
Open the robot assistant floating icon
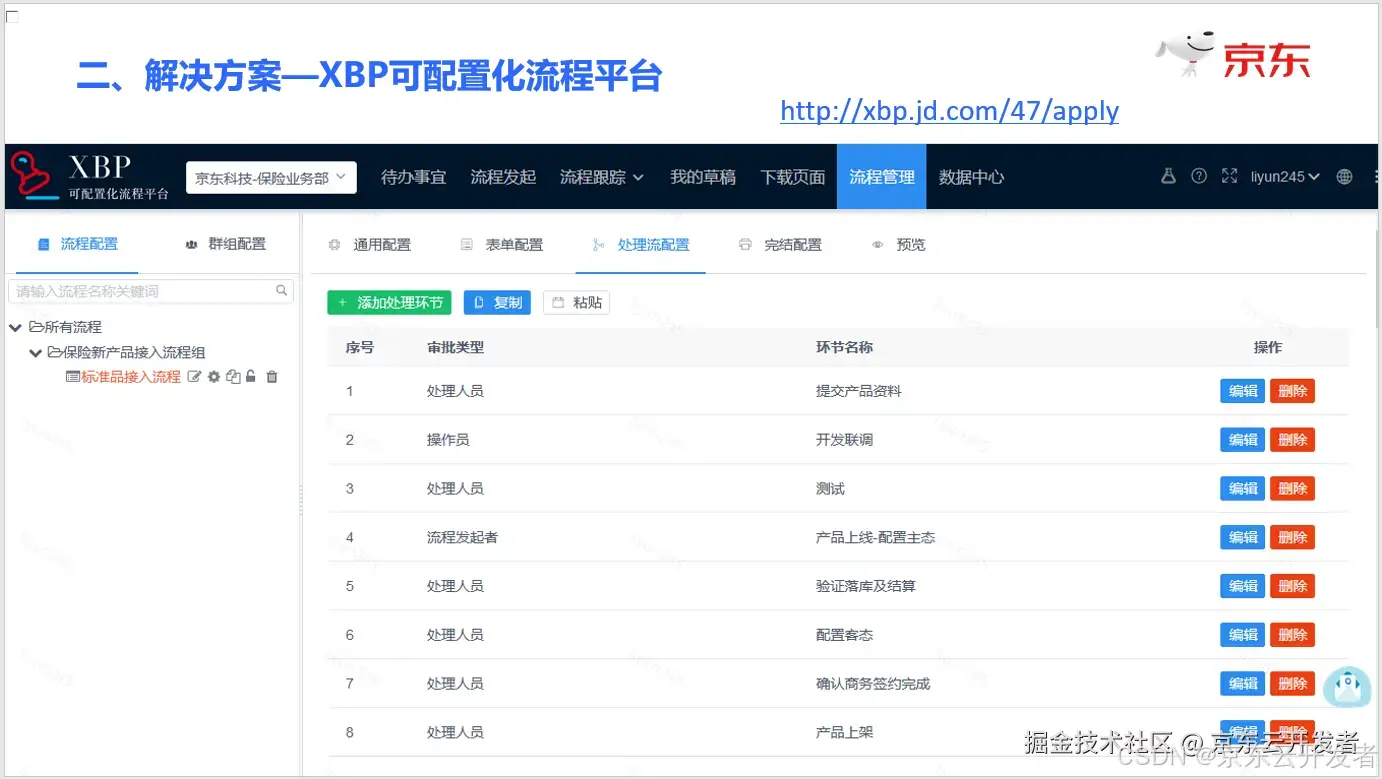pyautogui.click(x=1347, y=687)
